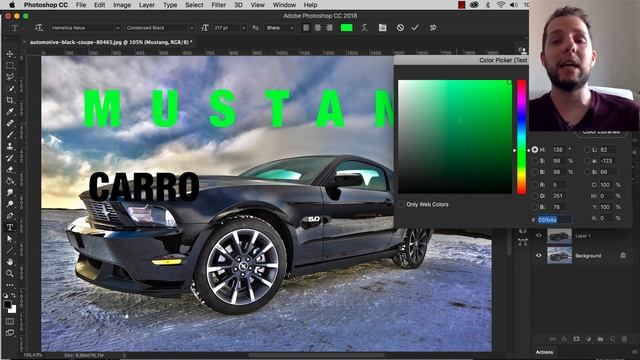Delete layer with trash icon
The width and height of the screenshot is (640, 360).
click(624, 339)
